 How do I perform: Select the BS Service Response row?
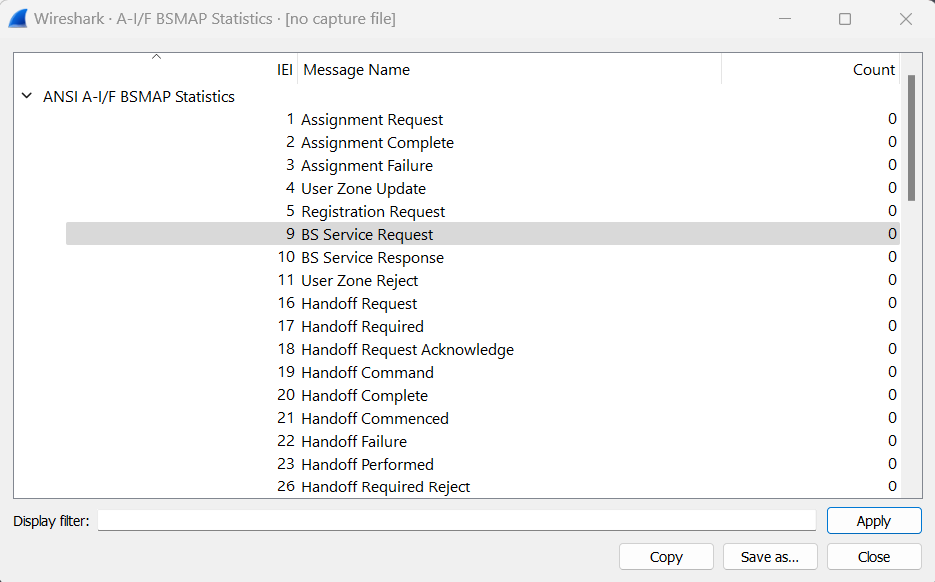click(372, 258)
